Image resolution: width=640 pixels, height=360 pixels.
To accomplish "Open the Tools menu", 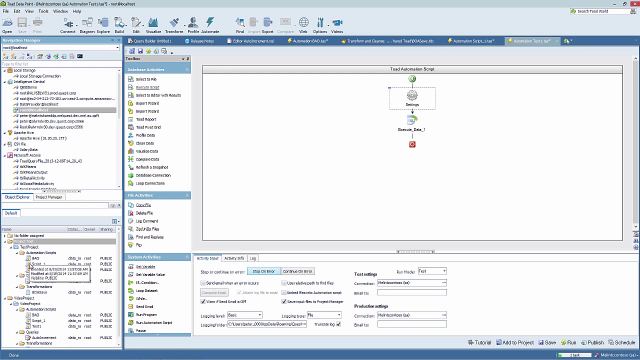I will (43, 11).
